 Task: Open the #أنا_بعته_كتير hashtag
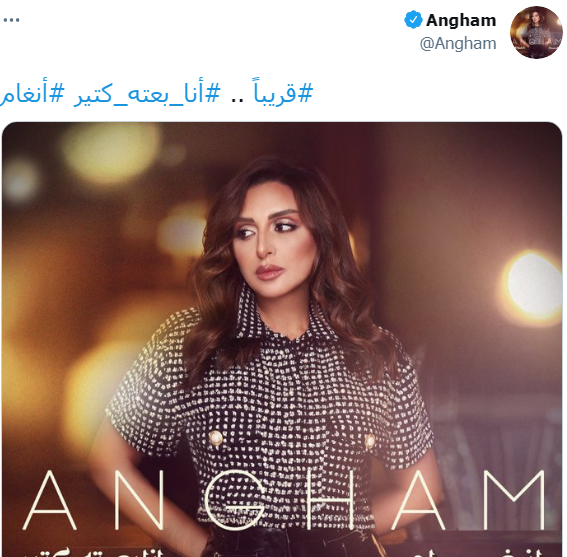click(x=147, y=94)
